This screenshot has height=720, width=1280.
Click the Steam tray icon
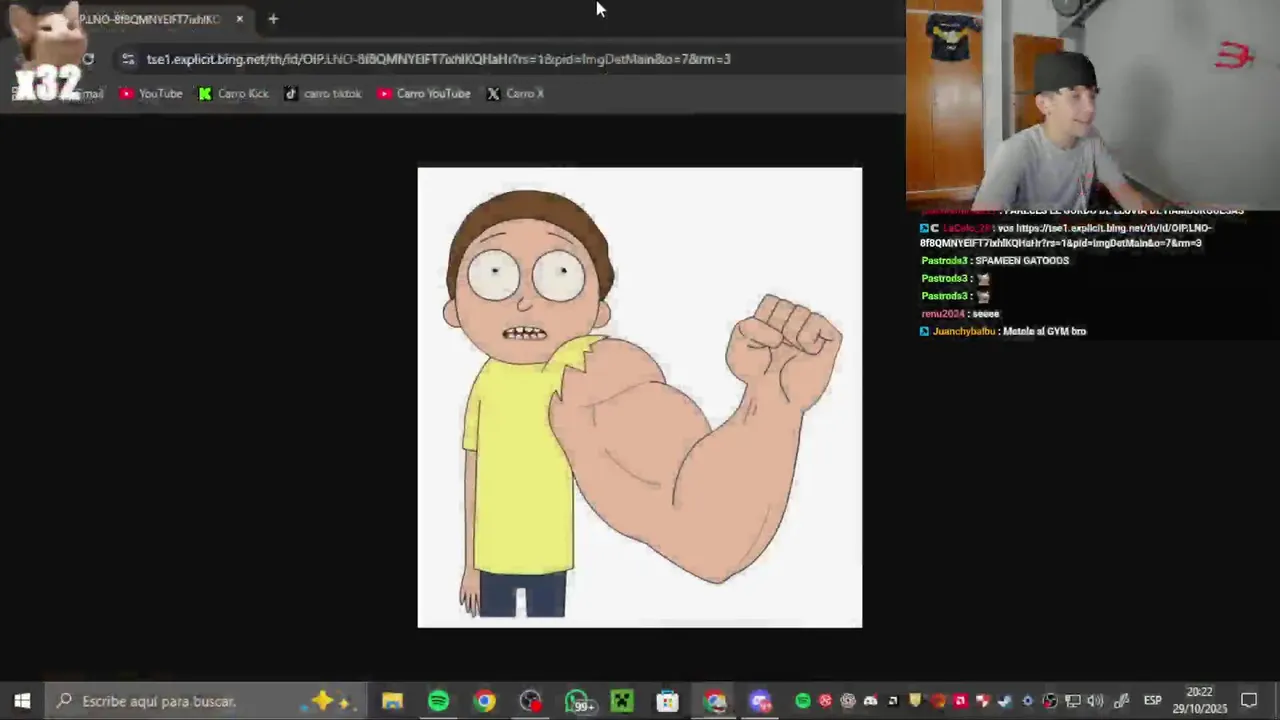tap(1005, 701)
